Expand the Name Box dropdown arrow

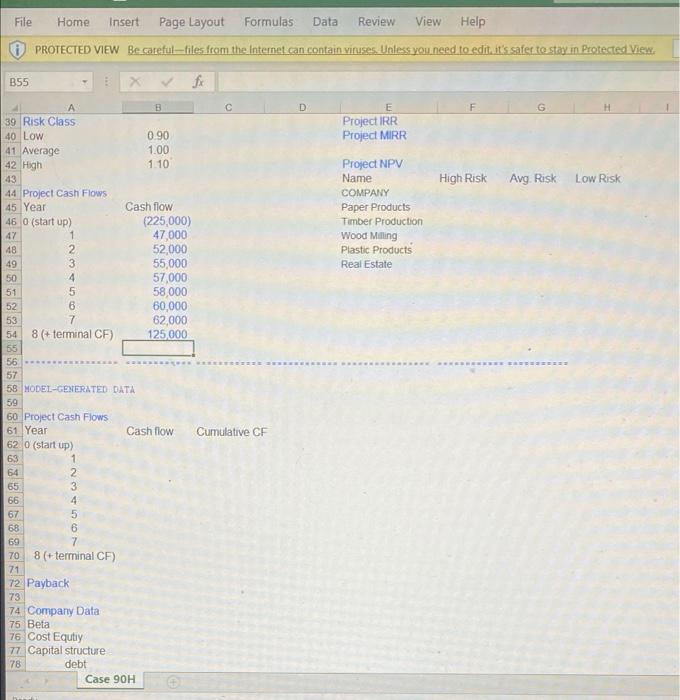pos(84,82)
